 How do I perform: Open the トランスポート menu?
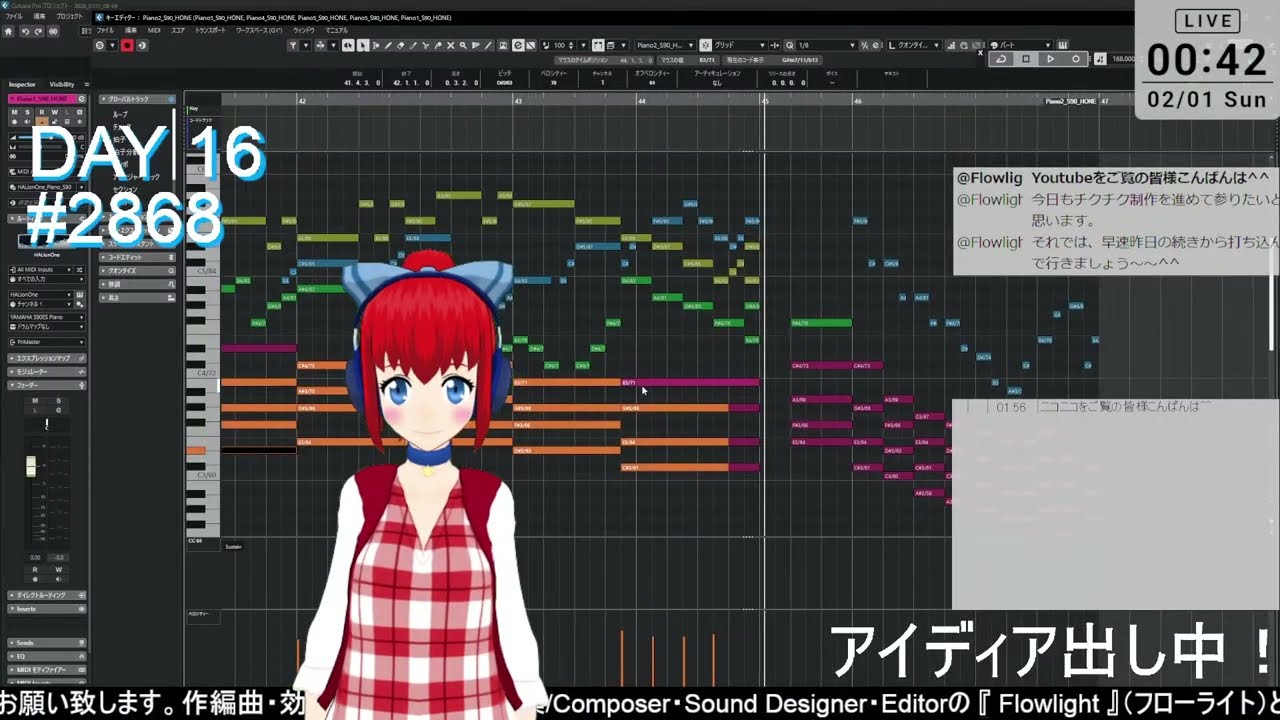pos(209,30)
